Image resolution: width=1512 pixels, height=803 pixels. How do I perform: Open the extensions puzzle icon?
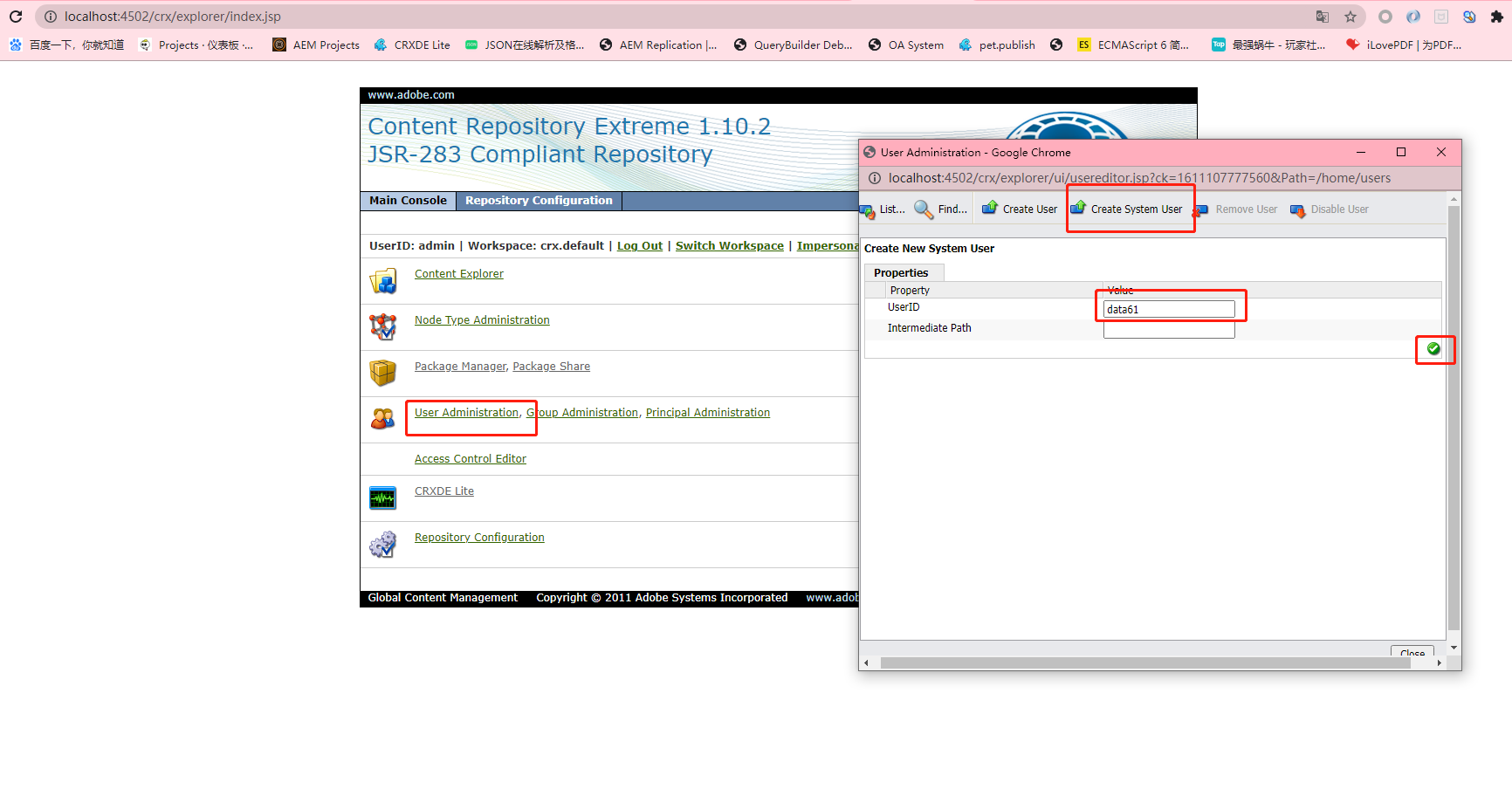click(x=1497, y=17)
